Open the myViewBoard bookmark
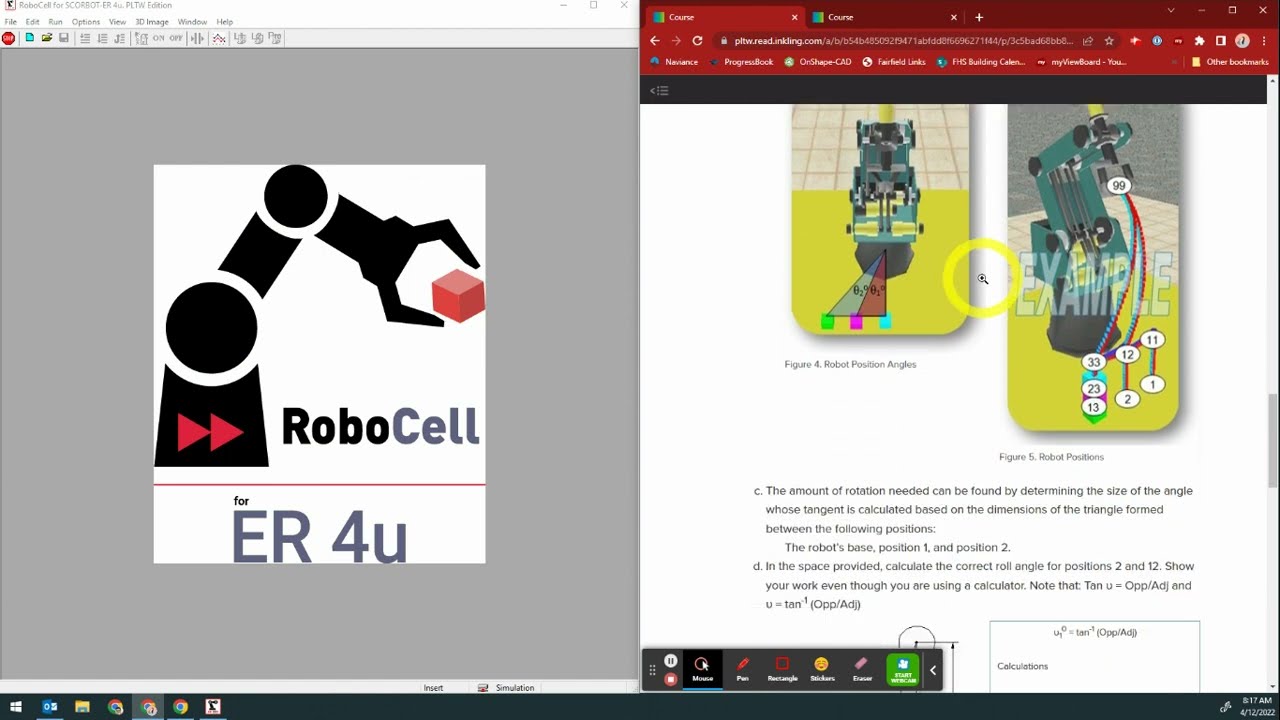The image size is (1280, 720). (1081, 62)
